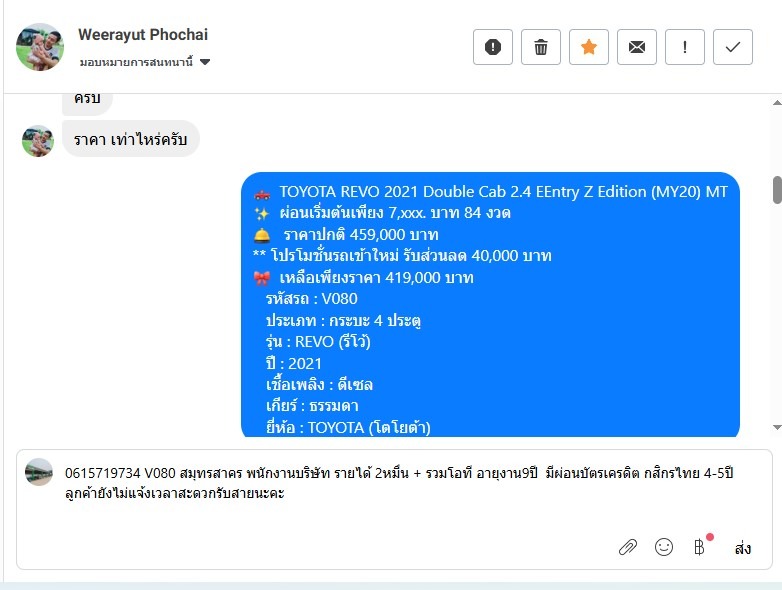Click the scroll up arrow in chat
Image resolution: width=782 pixels, height=590 pixels.
(777, 103)
